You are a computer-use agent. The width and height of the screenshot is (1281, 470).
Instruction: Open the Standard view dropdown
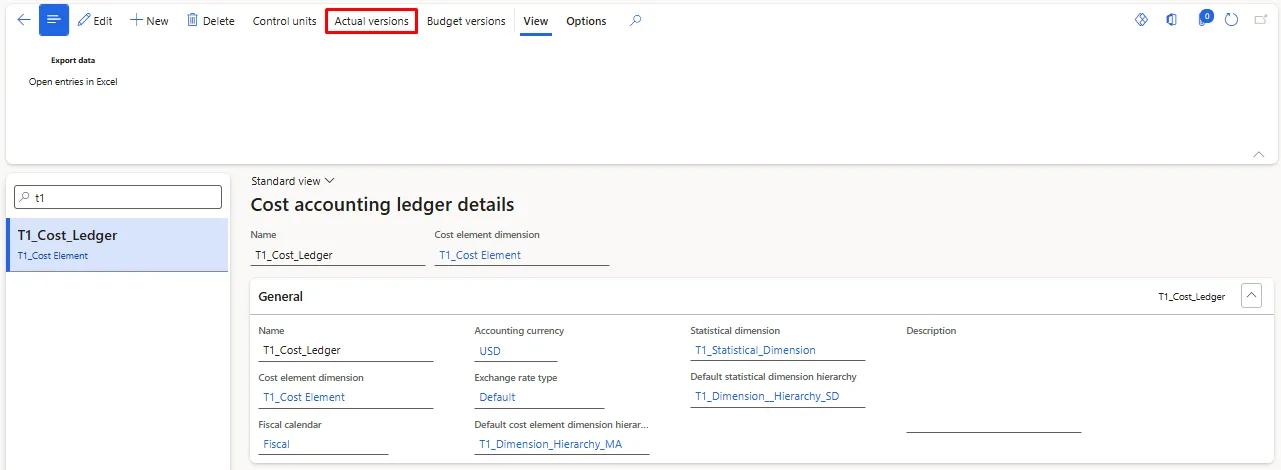click(x=292, y=181)
